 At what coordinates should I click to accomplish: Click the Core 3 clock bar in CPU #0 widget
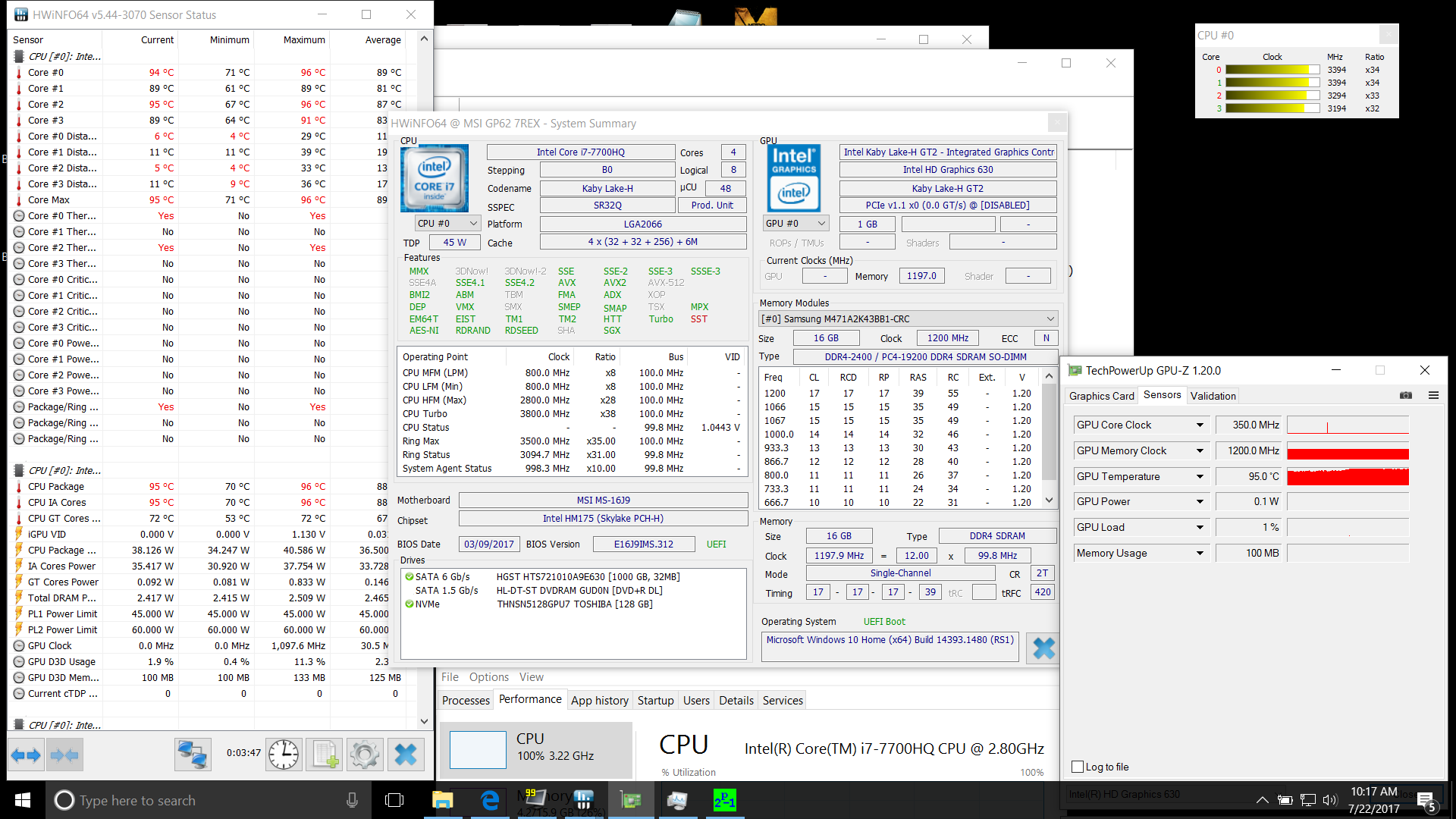pos(1272,108)
